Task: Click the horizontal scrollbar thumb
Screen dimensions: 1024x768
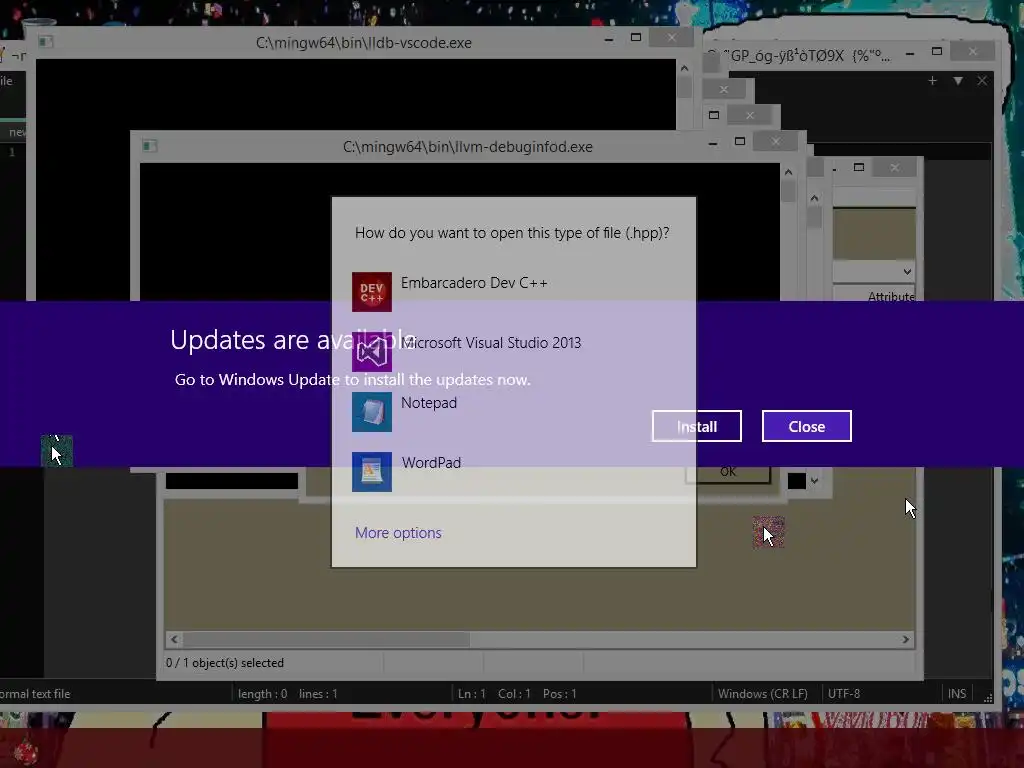Action: 326,639
